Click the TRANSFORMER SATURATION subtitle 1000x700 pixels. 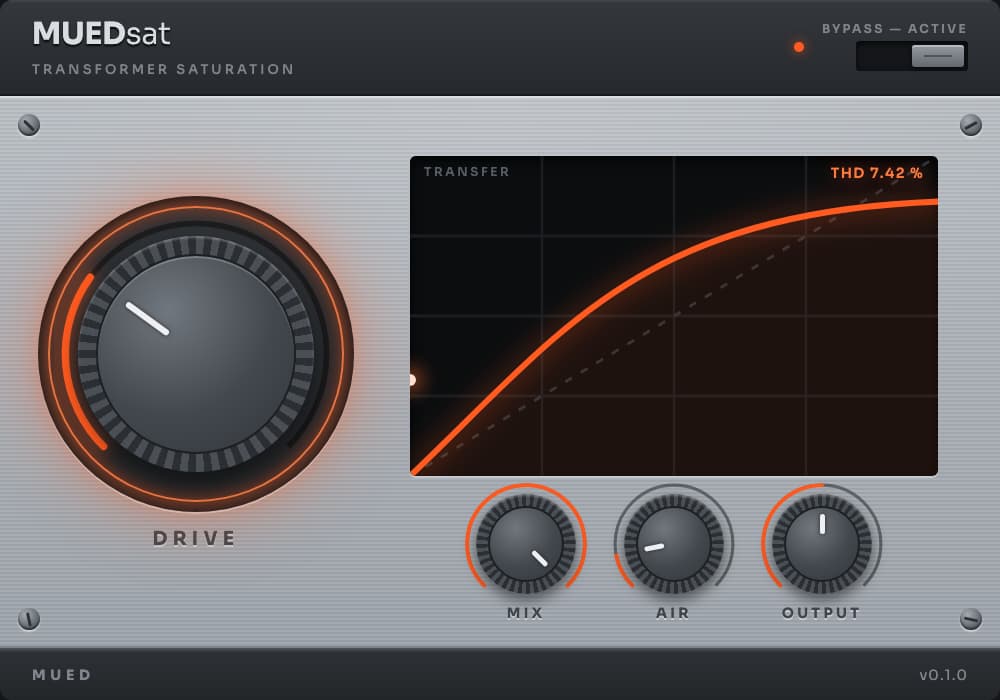(x=163, y=69)
